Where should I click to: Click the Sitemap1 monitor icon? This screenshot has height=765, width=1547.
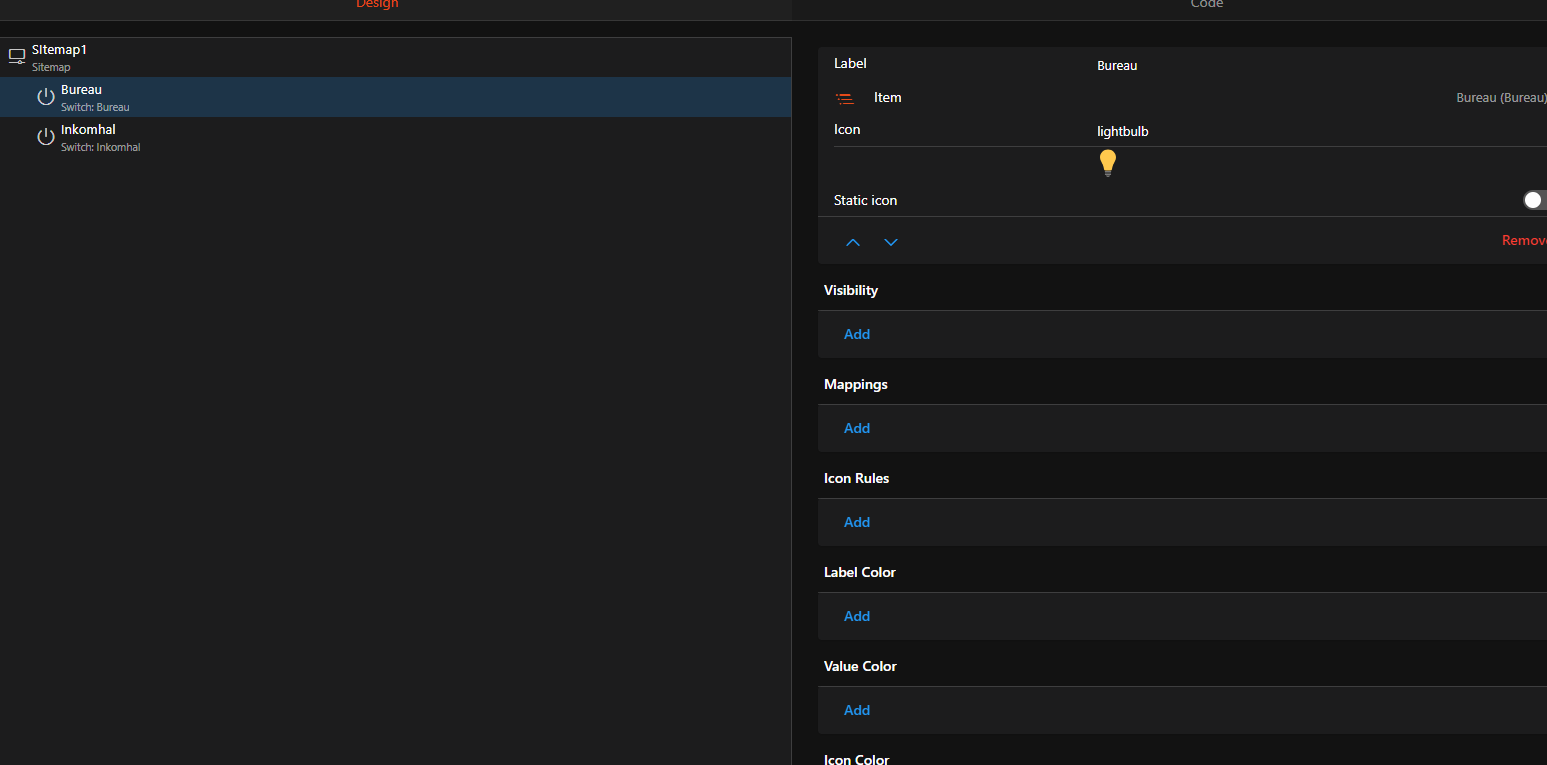(x=17, y=57)
